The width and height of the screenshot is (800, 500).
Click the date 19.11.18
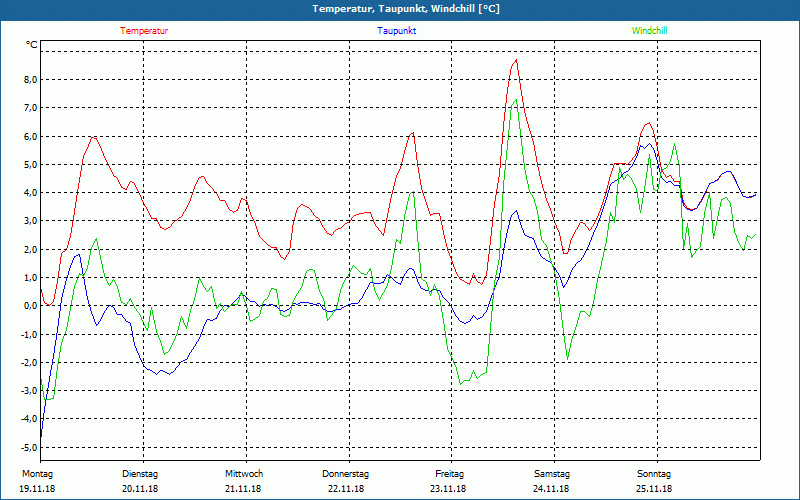pos(37,489)
